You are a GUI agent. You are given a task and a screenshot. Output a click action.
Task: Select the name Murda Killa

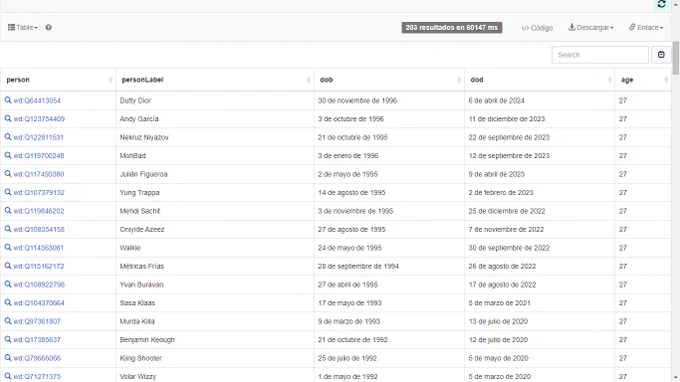pyautogui.click(x=137, y=322)
